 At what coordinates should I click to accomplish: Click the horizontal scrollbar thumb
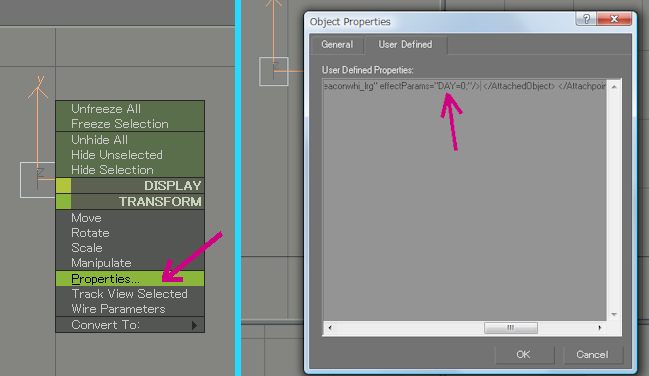point(511,328)
